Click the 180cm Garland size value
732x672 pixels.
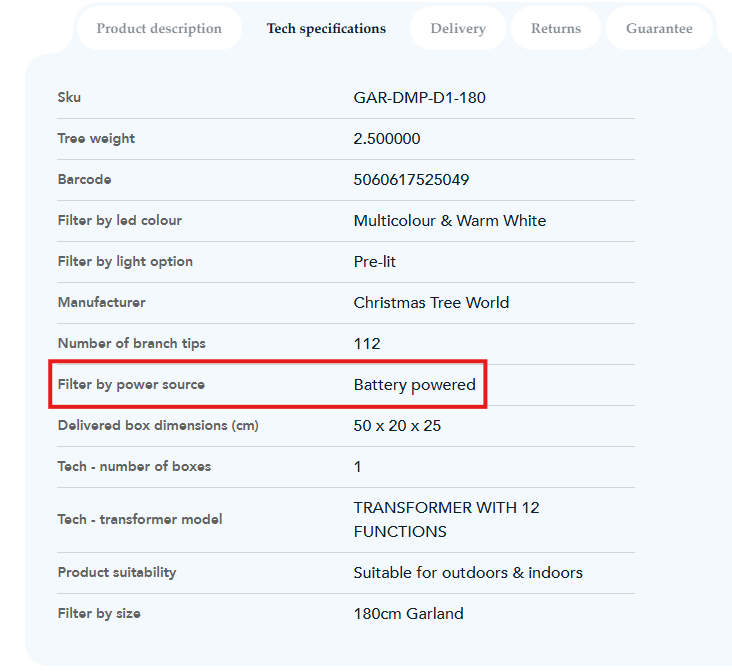(408, 614)
